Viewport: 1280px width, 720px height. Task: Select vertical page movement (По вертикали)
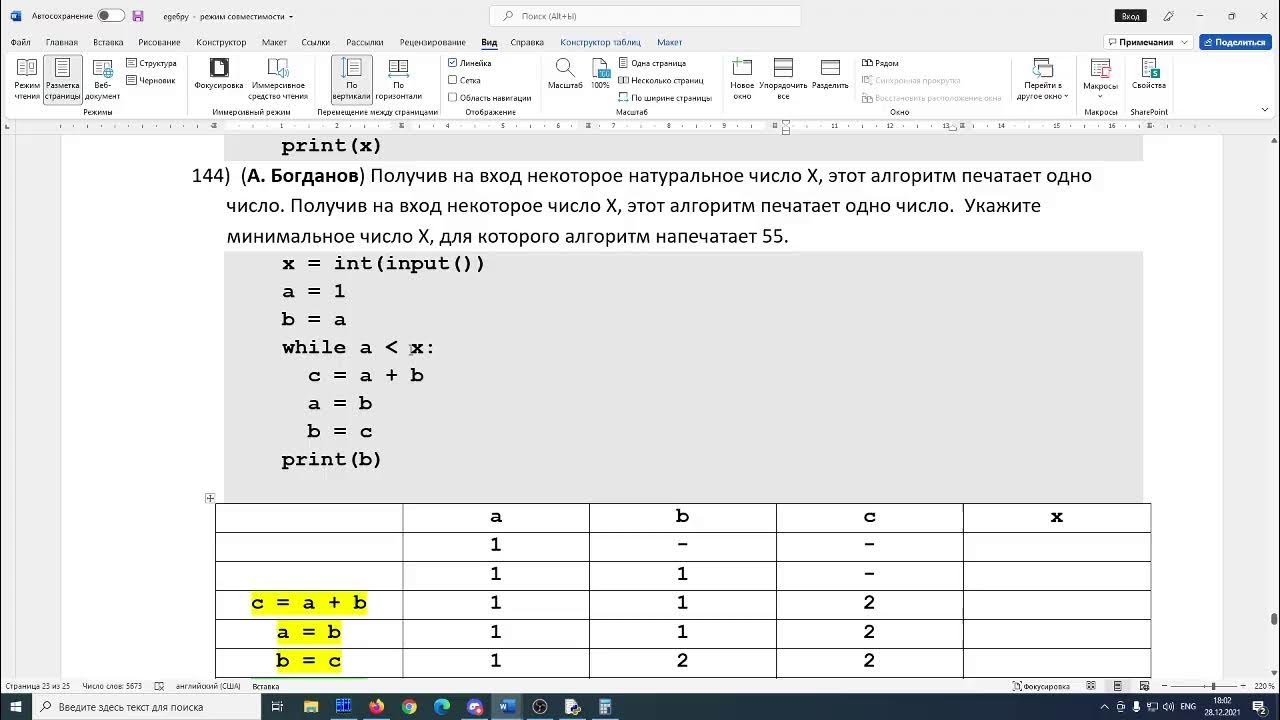click(x=352, y=79)
